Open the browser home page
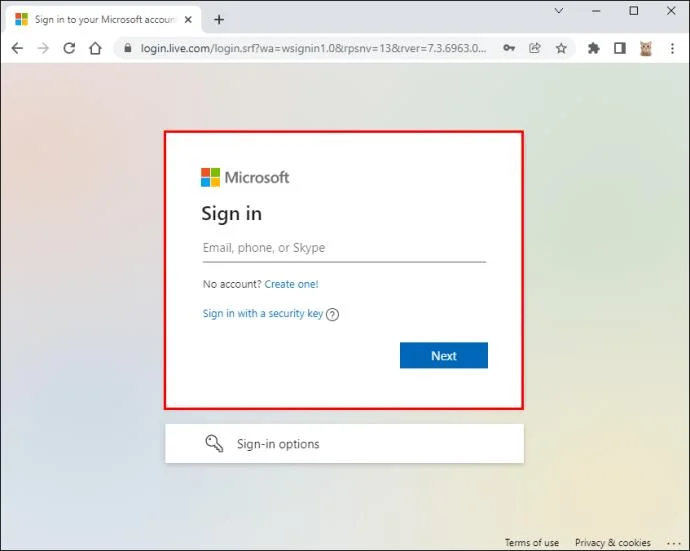The height and width of the screenshot is (551, 690). [x=95, y=48]
